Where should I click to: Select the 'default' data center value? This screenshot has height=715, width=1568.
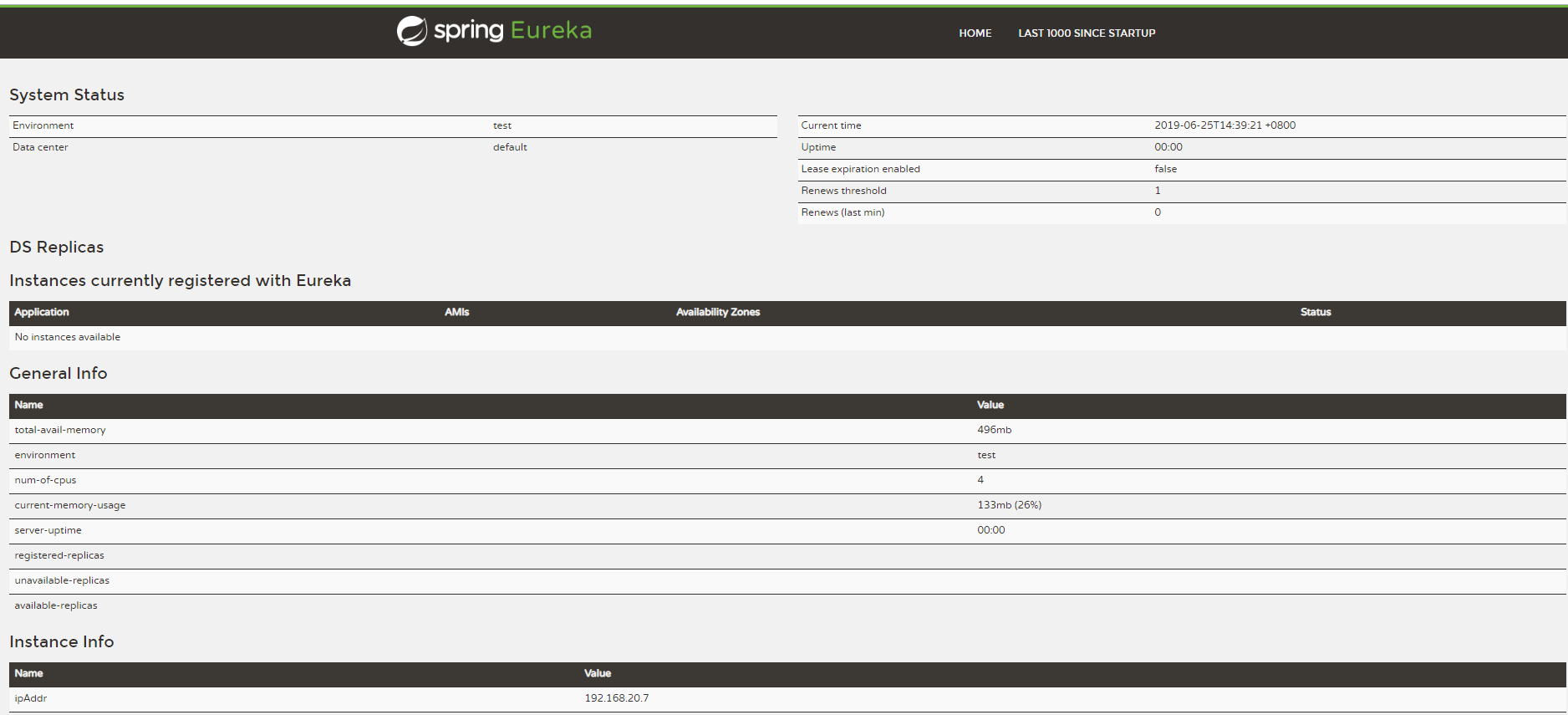[x=510, y=147]
